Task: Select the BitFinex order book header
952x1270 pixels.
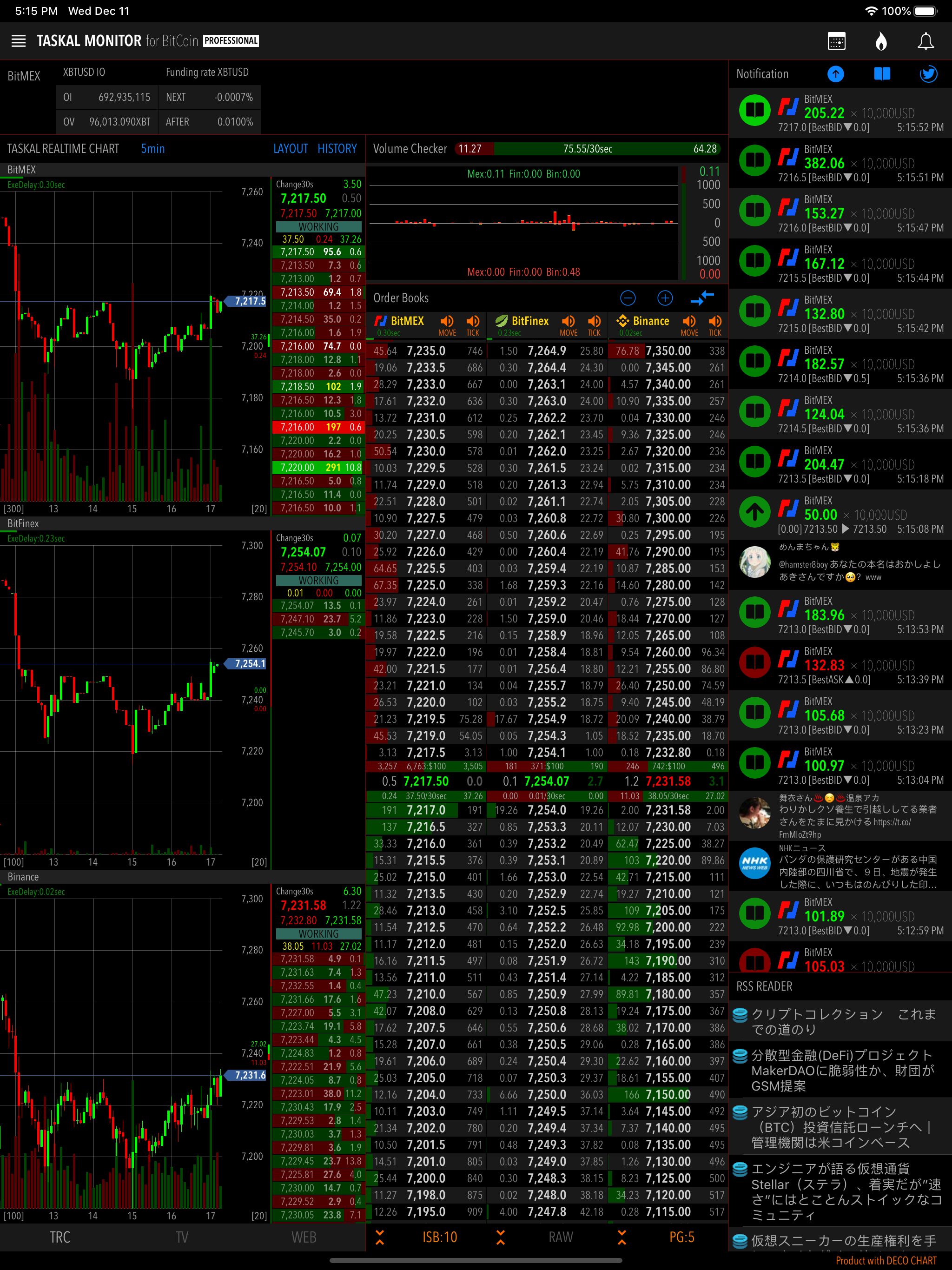Action: click(x=522, y=321)
